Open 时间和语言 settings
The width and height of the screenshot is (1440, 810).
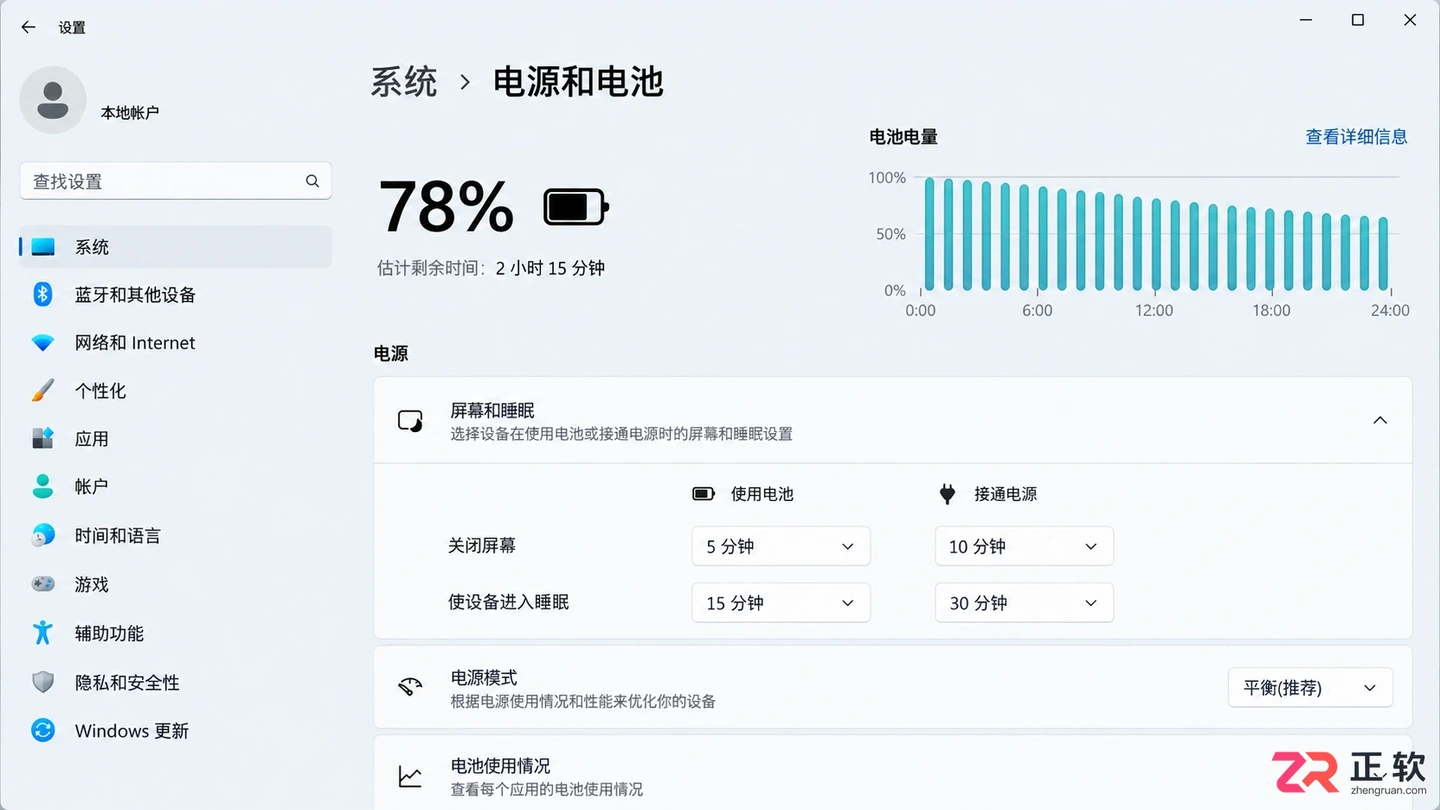pyautogui.click(x=176, y=535)
